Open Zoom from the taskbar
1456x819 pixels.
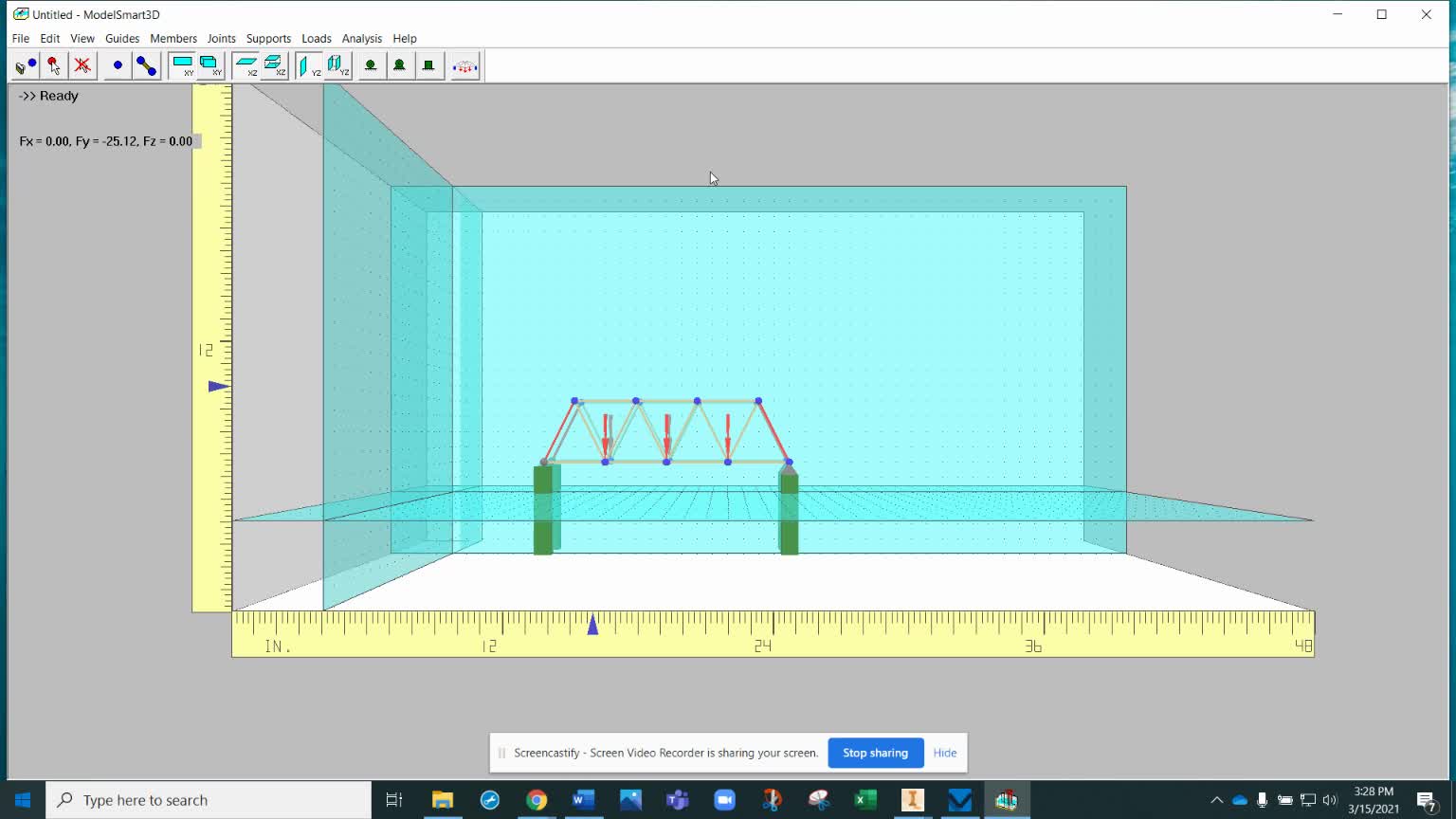coord(724,800)
